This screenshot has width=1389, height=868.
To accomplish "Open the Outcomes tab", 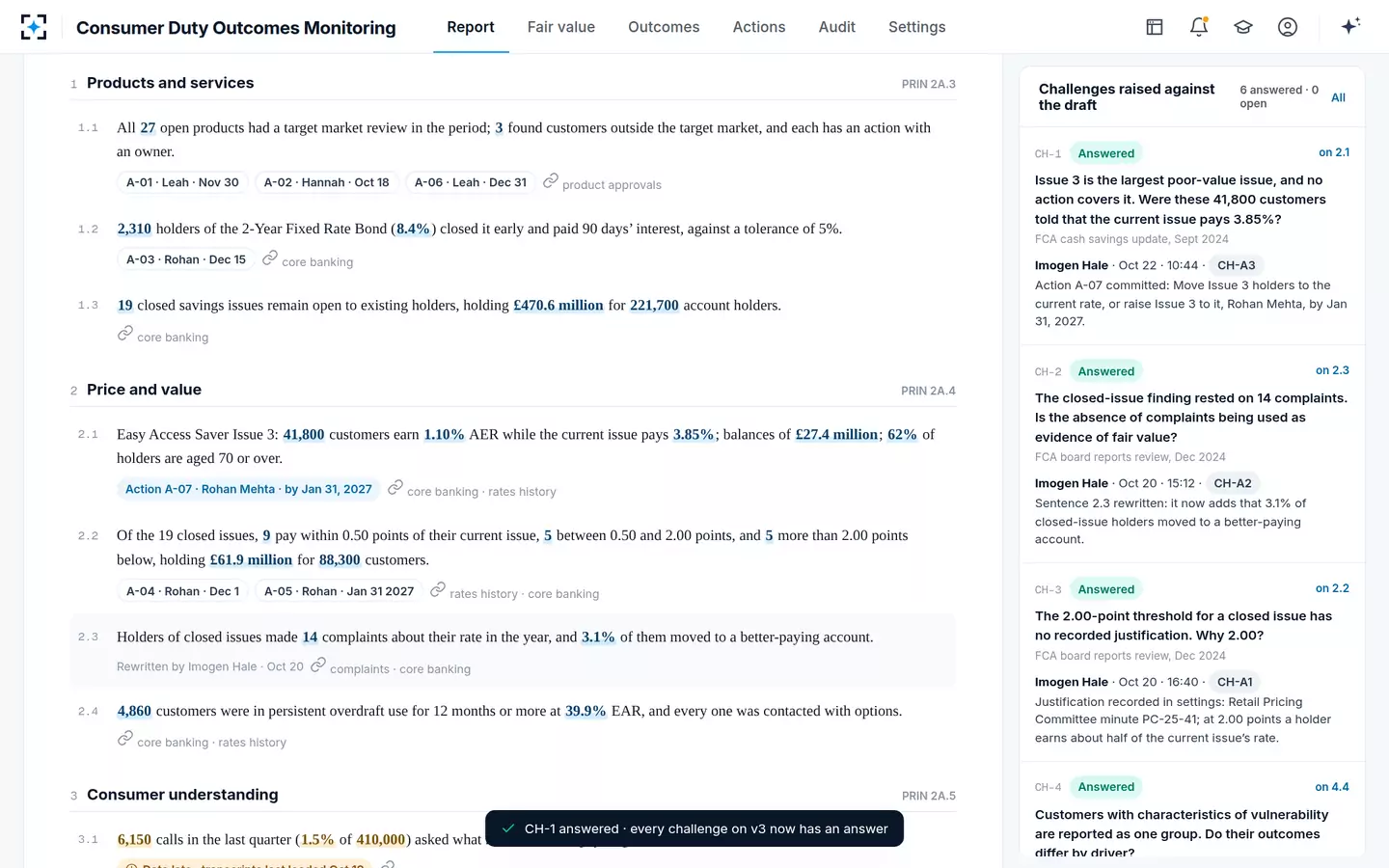I will (x=664, y=27).
